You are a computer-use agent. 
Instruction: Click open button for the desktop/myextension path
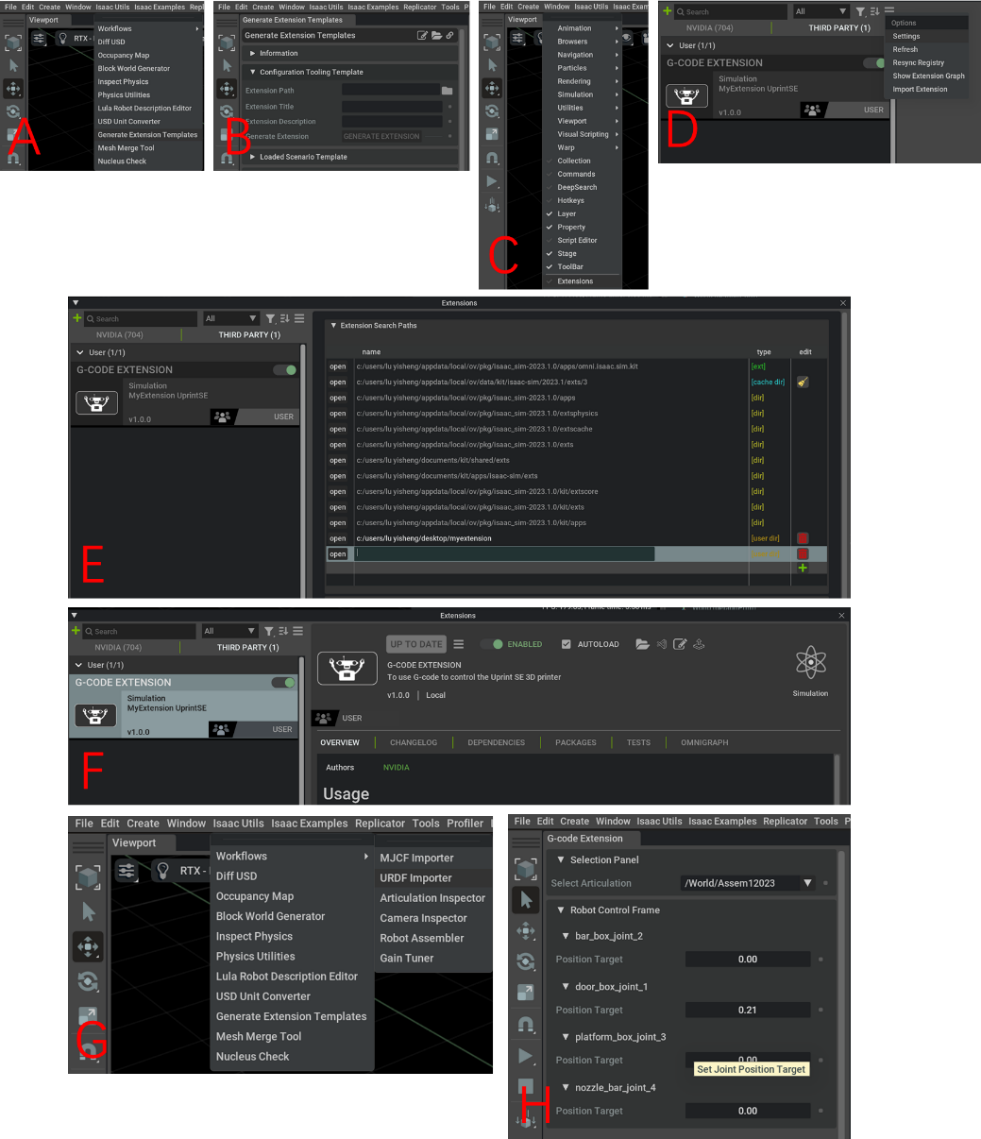coord(337,538)
